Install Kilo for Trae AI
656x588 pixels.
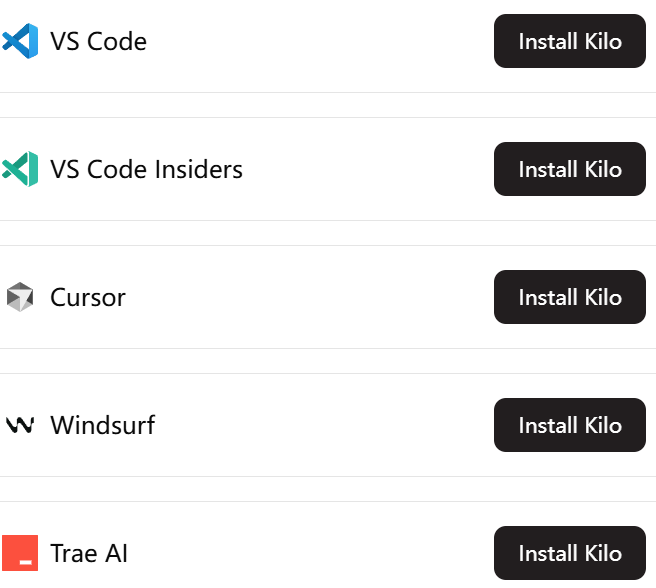pyautogui.click(x=570, y=553)
